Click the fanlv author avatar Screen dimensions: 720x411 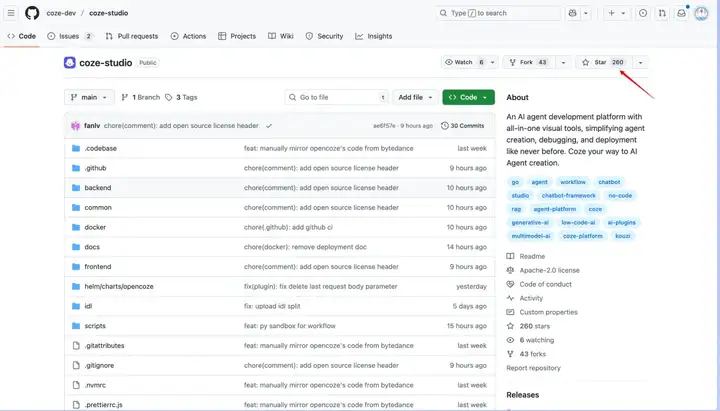click(75, 125)
